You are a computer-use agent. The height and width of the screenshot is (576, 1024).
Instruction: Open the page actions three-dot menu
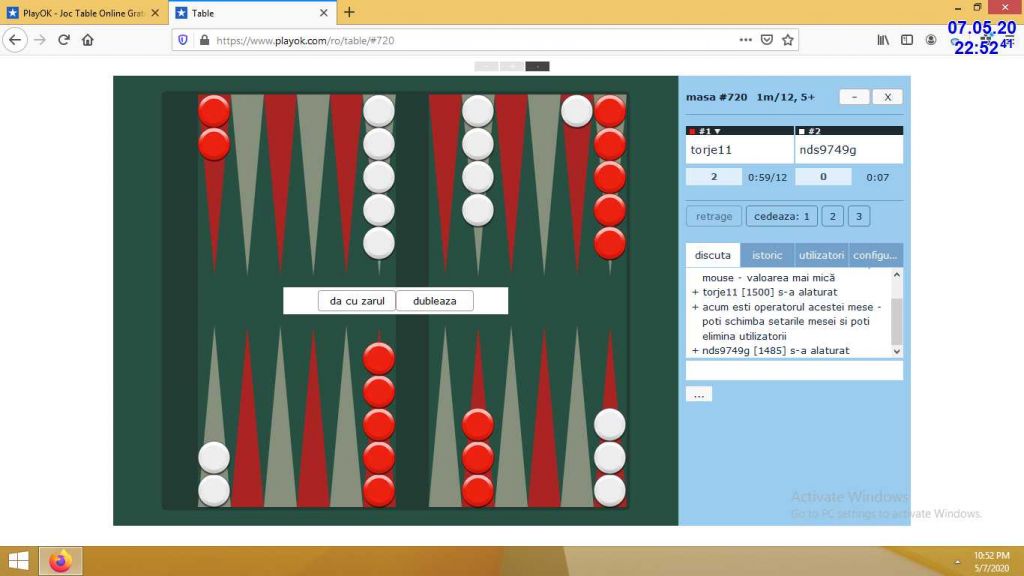(x=746, y=40)
